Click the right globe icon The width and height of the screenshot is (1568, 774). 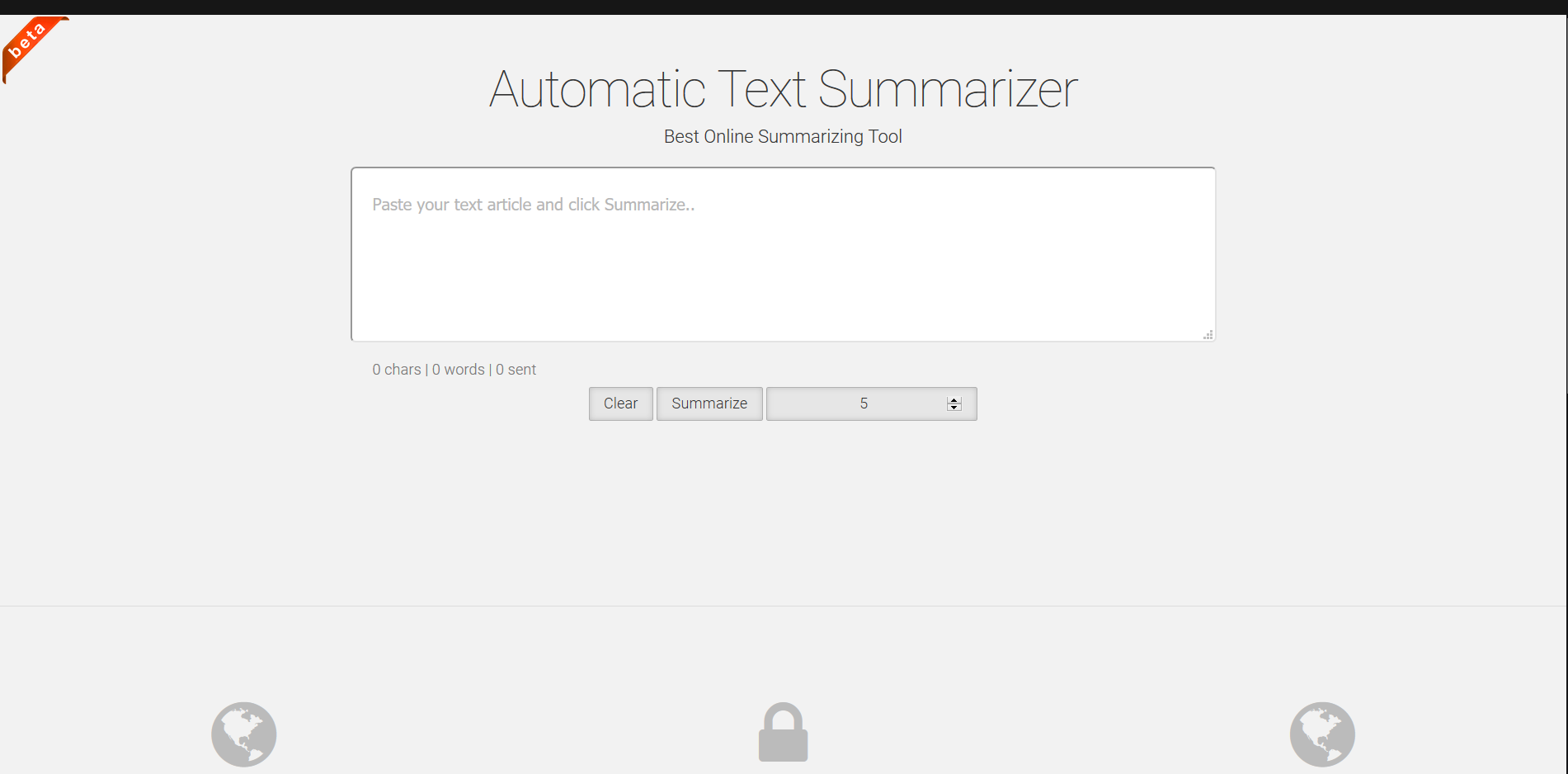pos(1322,734)
